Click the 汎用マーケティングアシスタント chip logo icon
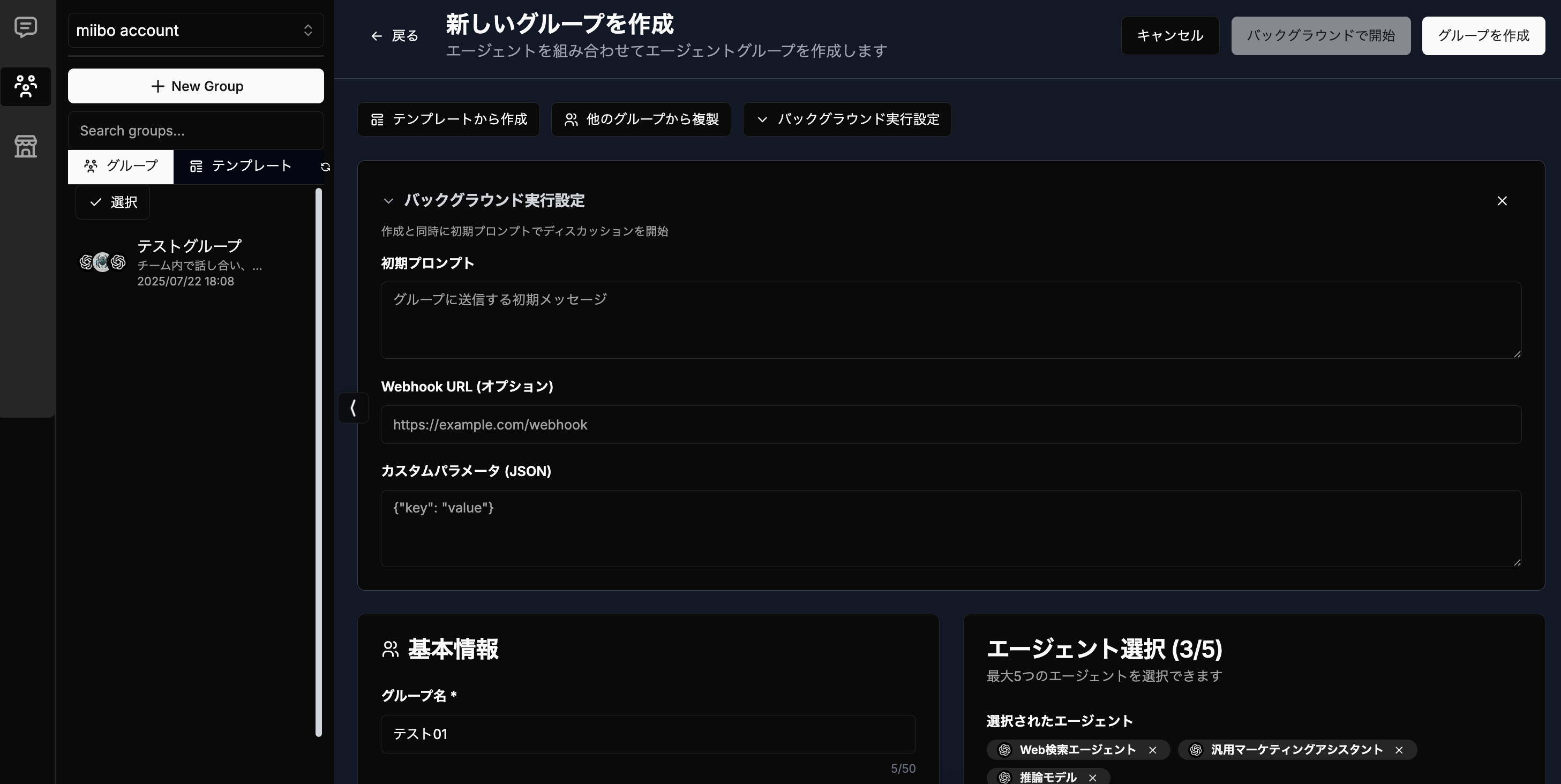Screen dimensions: 1561x784 [1196, 750]
